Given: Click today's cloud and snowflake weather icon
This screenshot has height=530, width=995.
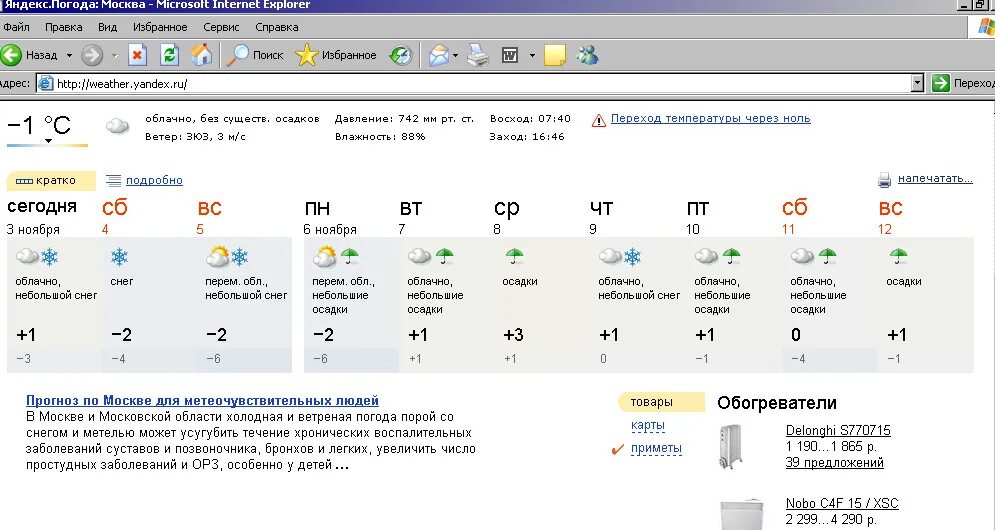Looking at the screenshot, I should pos(37,257).
